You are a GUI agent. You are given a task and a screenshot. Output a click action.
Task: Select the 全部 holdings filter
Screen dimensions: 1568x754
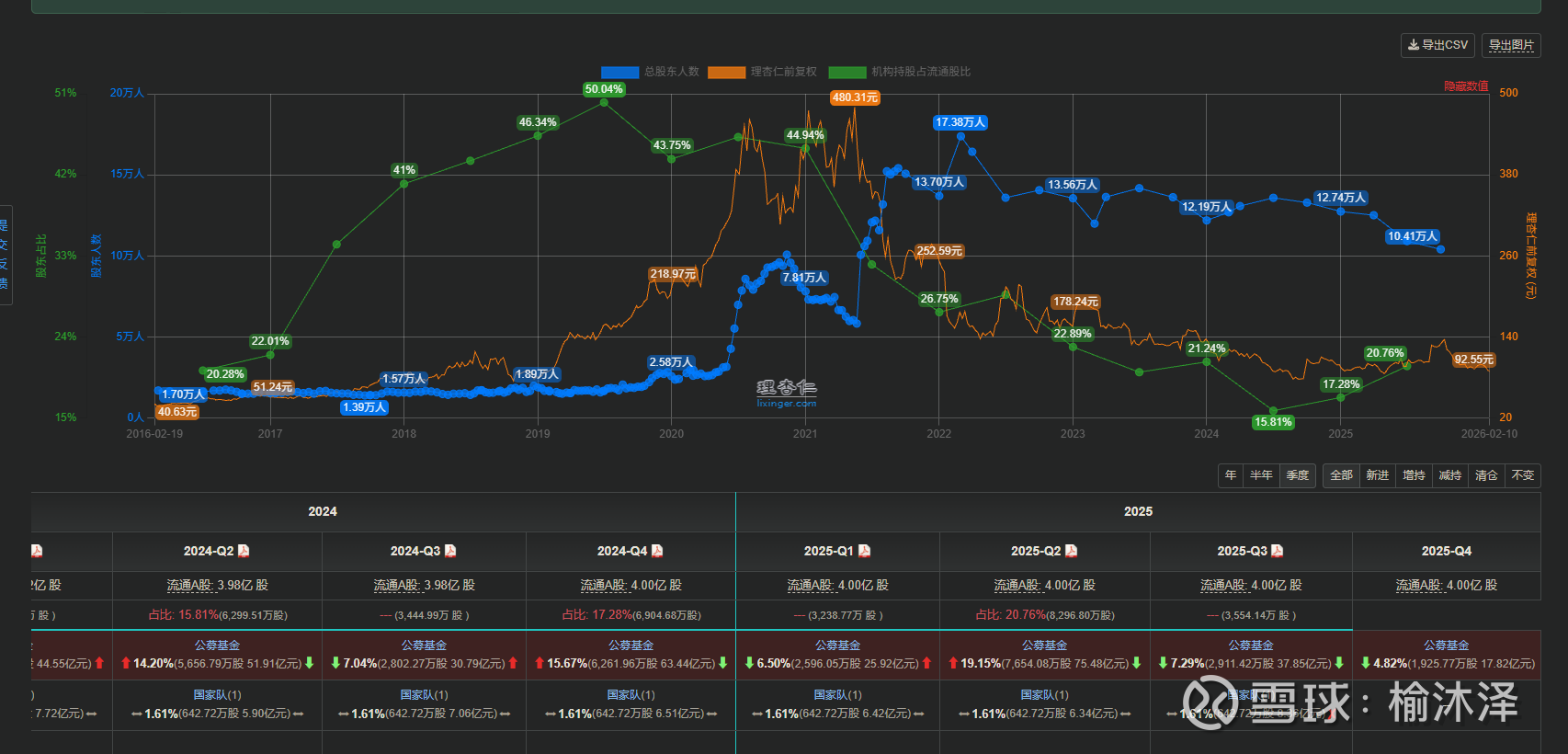(x=1341, y=475)
